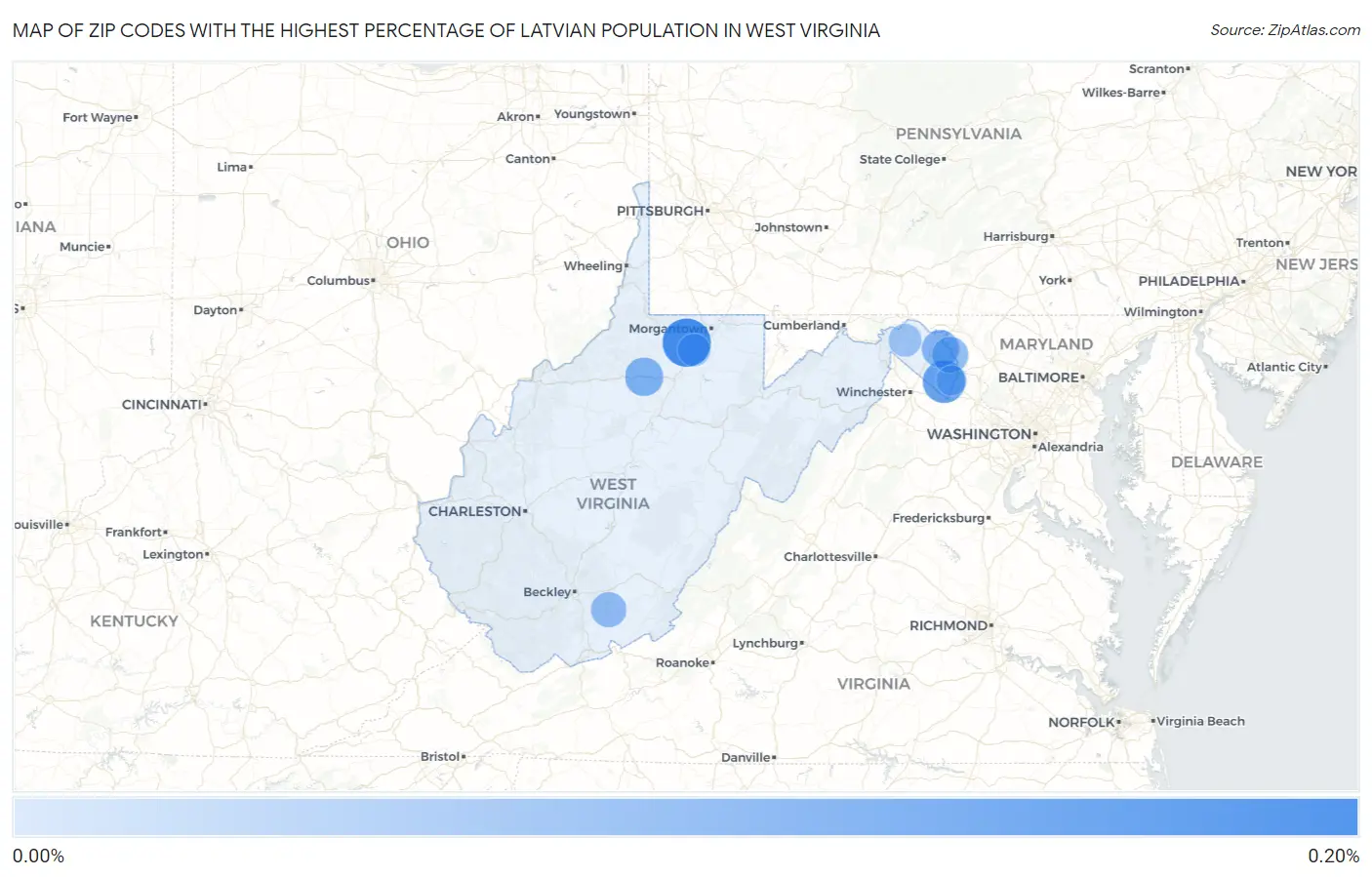Screen dimensions: 1372x877
Task: Click the map title heading
Action: point(446,30)
